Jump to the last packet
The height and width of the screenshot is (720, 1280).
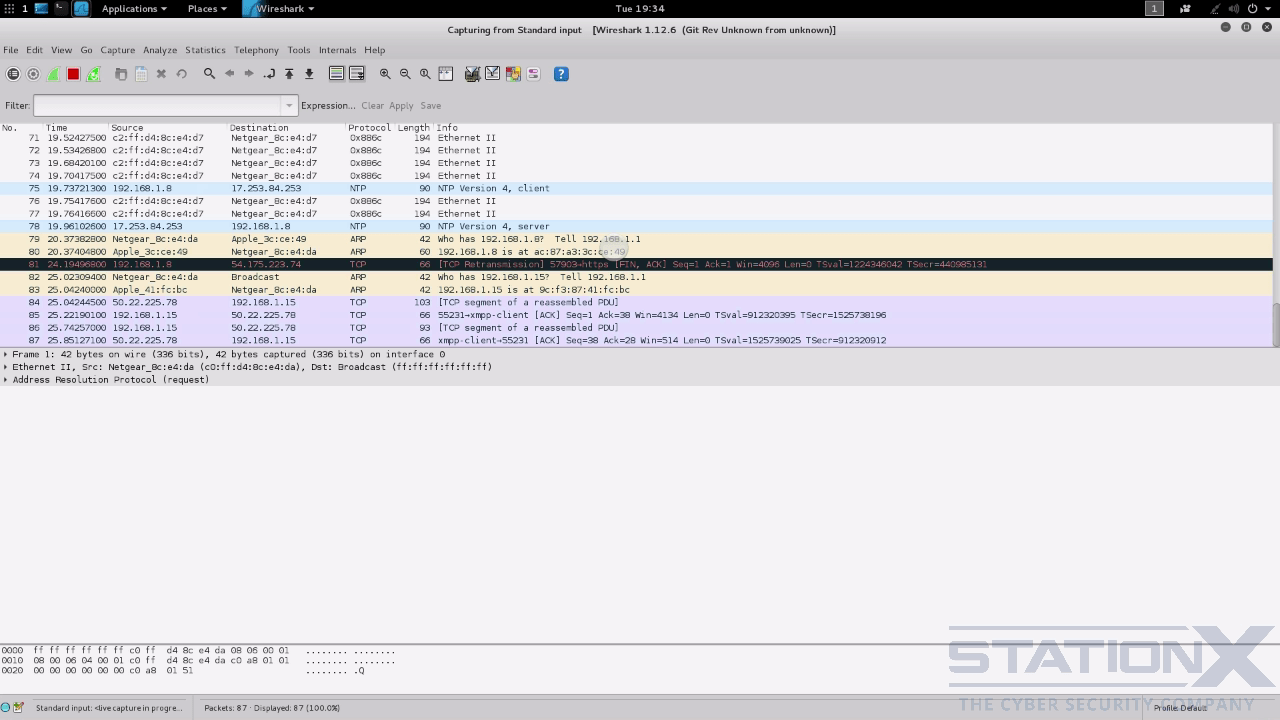click(x=309, y=74)
